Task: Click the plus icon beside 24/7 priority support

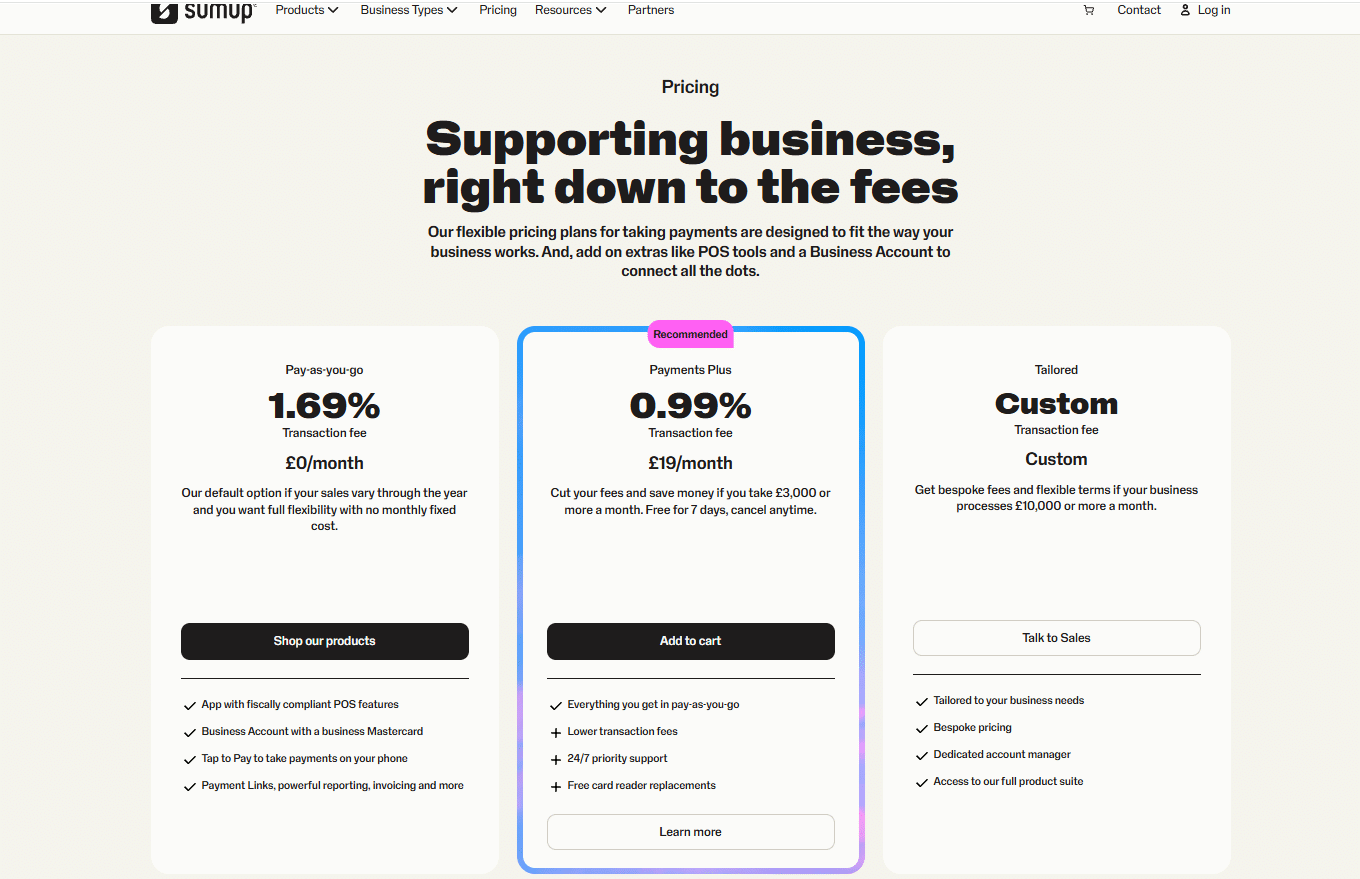Action: point(556,759)
